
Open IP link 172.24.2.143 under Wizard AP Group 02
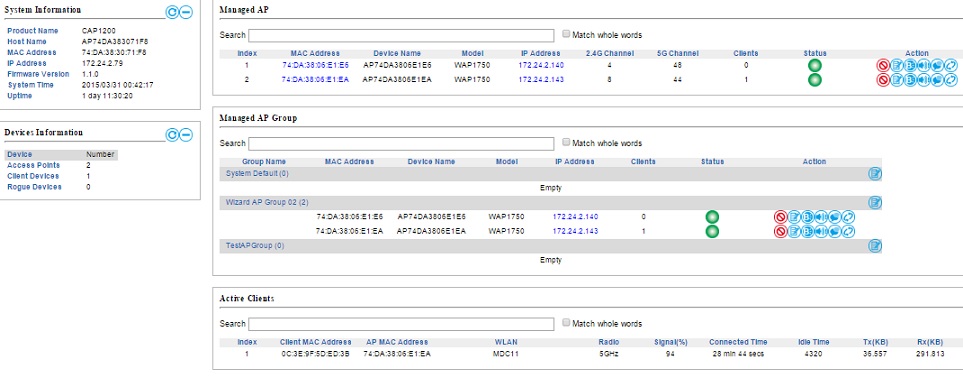coord(575,231)
